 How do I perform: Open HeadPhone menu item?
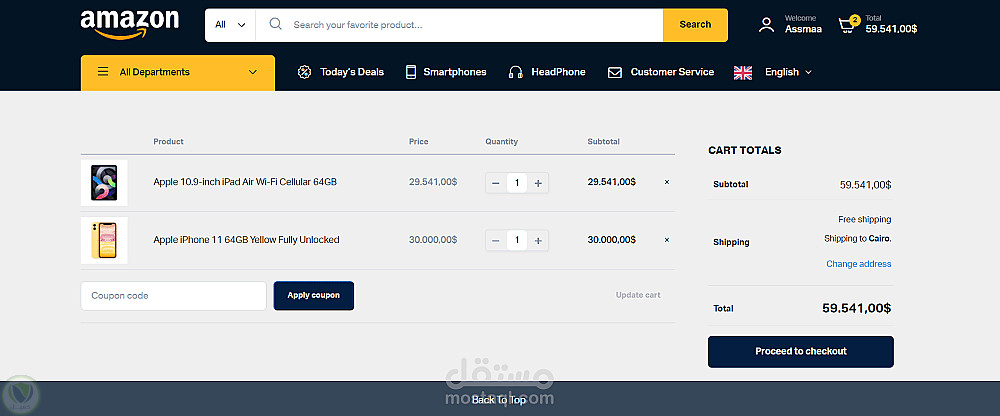tap(558, 72)
